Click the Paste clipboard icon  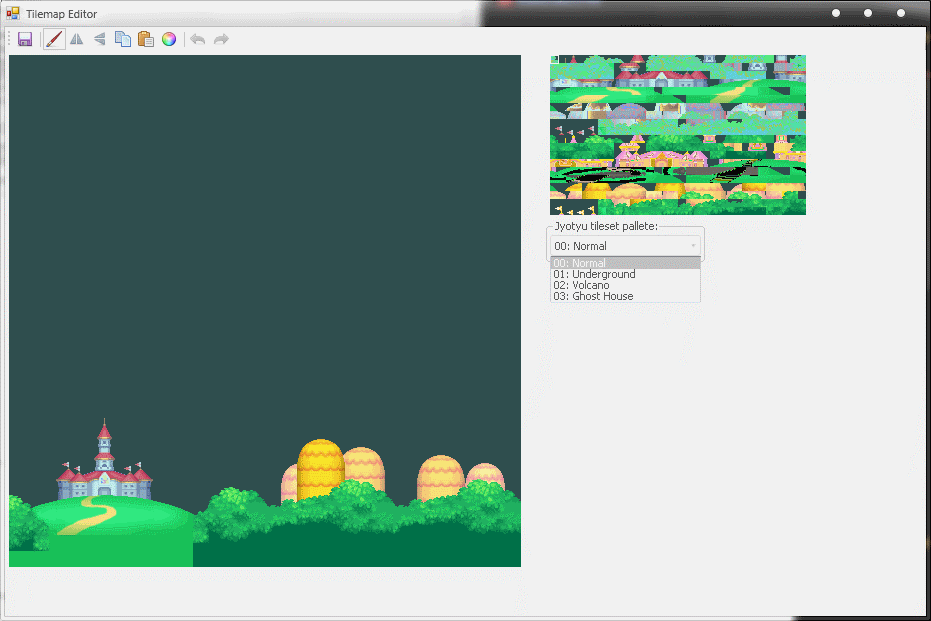[145, 39]
